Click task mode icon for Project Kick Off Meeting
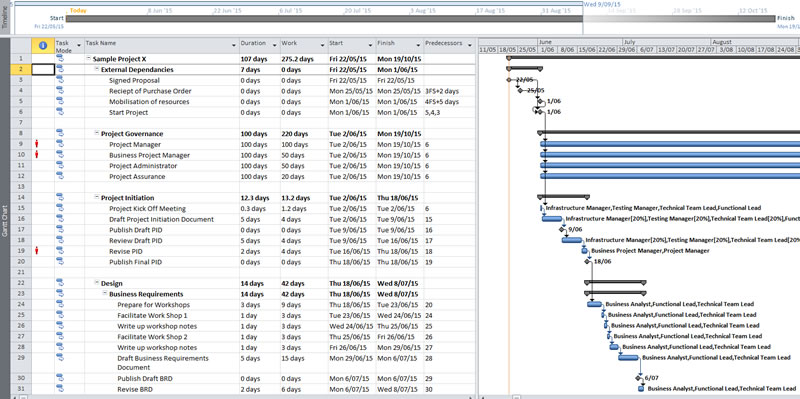The width and height of the screenshot is (800, 399). tap(60, 208)
